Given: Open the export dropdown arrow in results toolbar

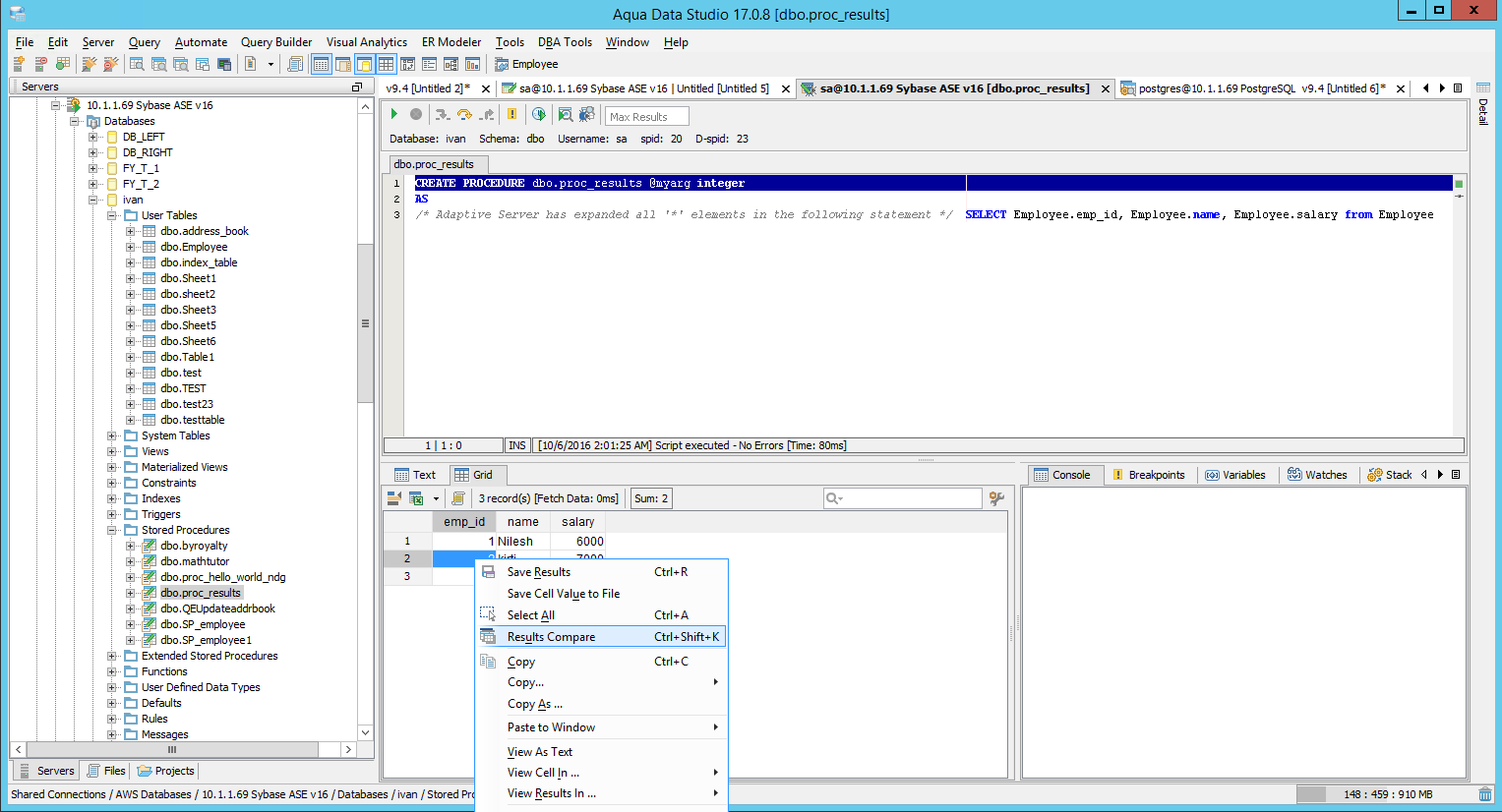Looking at the screenshot, I should pos(435,498).
